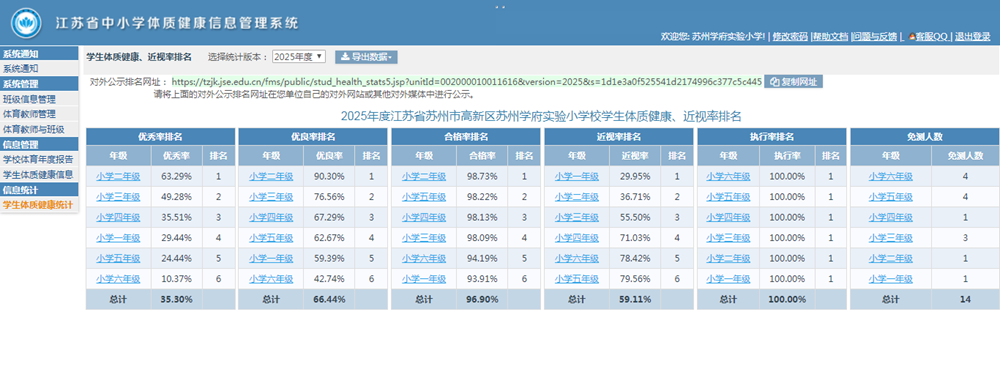Viewport: 1000px width, 386px height.
Task: Open the 问题与反馈 link
Action: (x=875, y=37)
